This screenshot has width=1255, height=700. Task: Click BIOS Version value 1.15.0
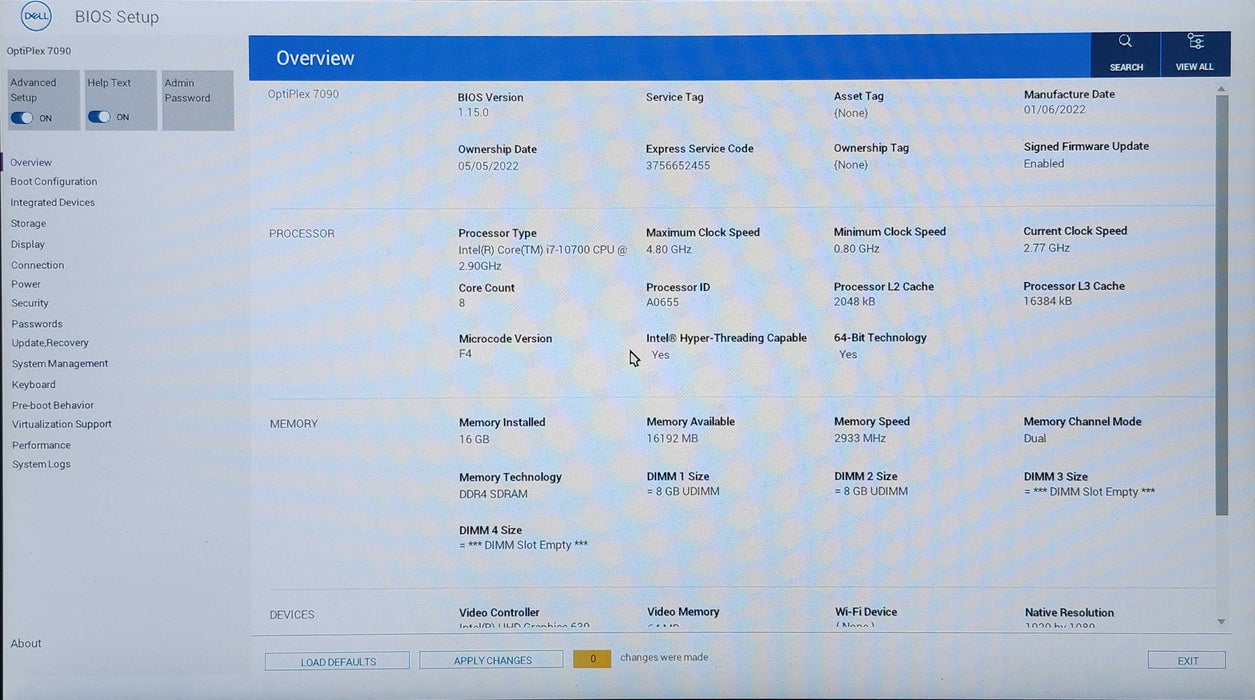(x=473, y=113)
